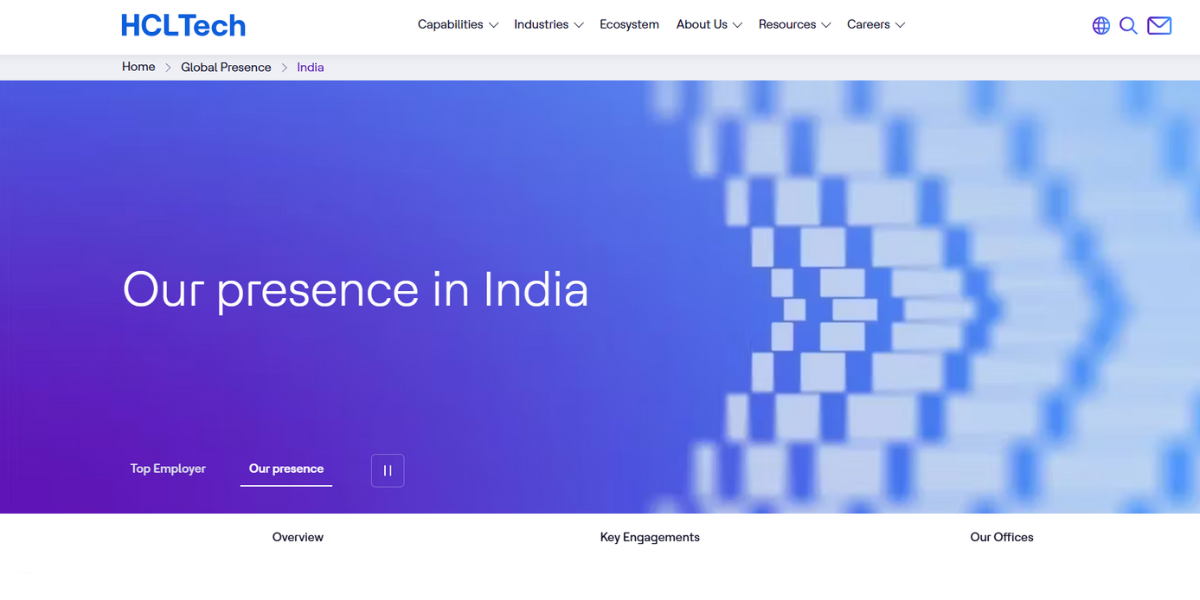
Task: Click the Overview section link
Action: click(297, 537)
